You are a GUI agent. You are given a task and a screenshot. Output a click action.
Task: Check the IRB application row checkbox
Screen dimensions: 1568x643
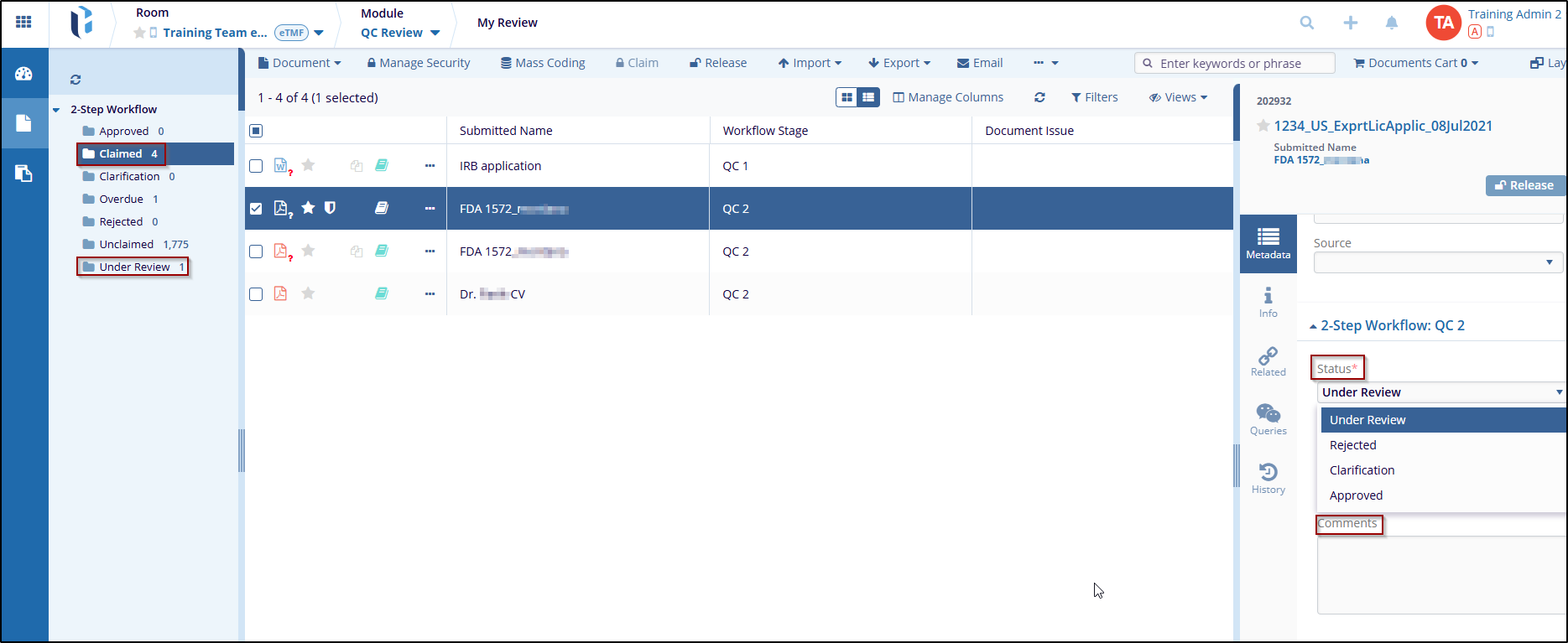click(x=256, y=166)
